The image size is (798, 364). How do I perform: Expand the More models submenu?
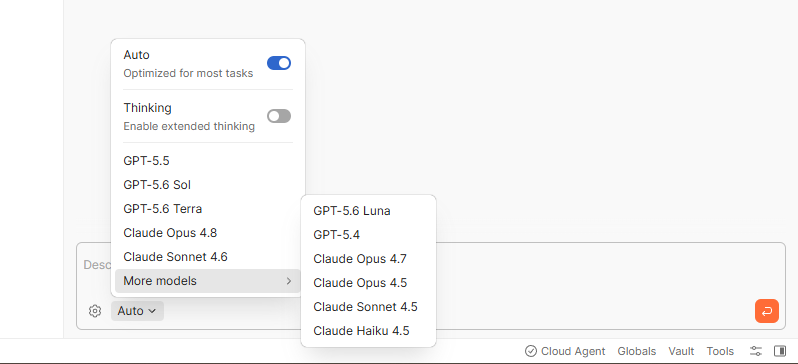pos(208,281)
